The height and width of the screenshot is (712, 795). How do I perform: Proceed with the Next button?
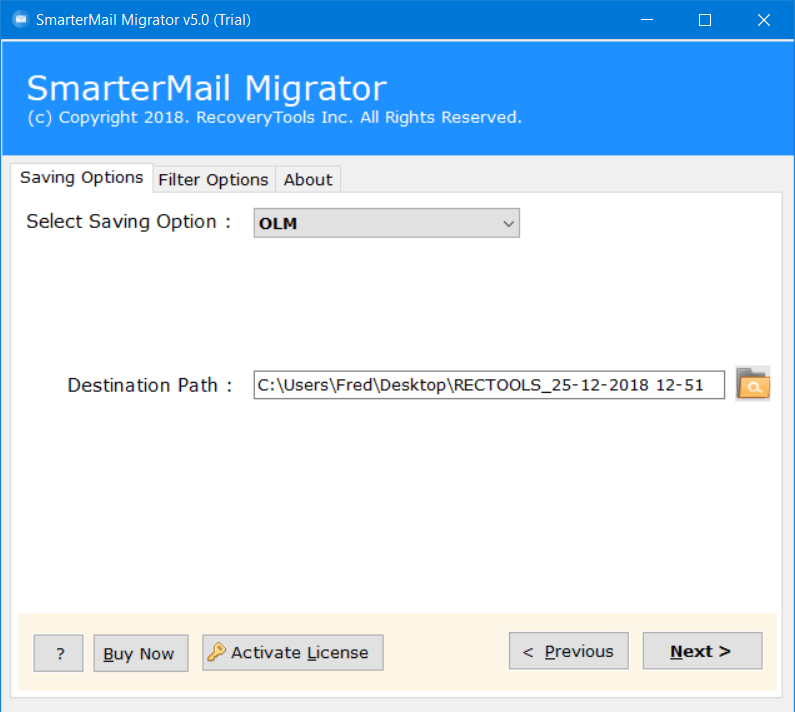(x=702, y=651)
